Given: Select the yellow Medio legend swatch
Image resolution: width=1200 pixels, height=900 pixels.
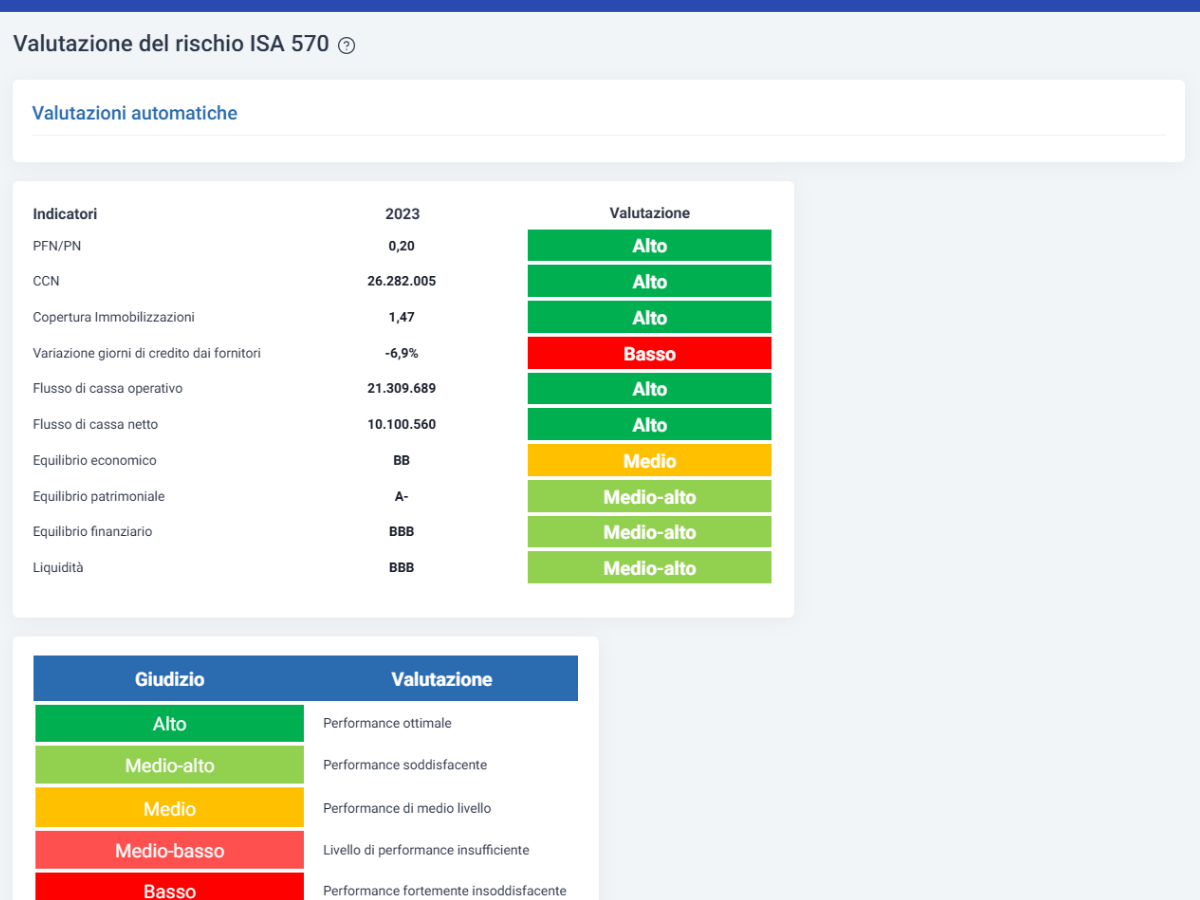Looking at the screenshot, I should tap(170, 808).
